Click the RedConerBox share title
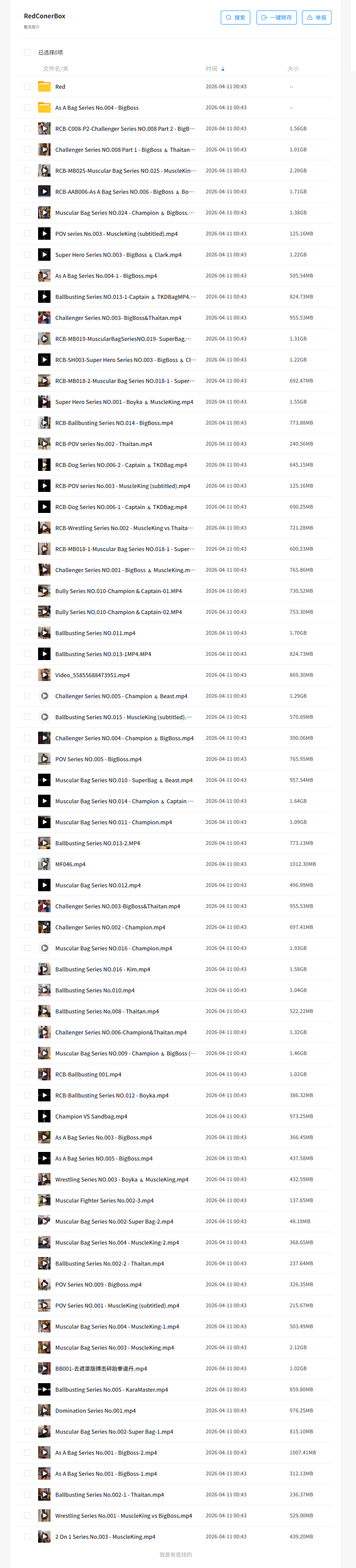 click(44, 16)
